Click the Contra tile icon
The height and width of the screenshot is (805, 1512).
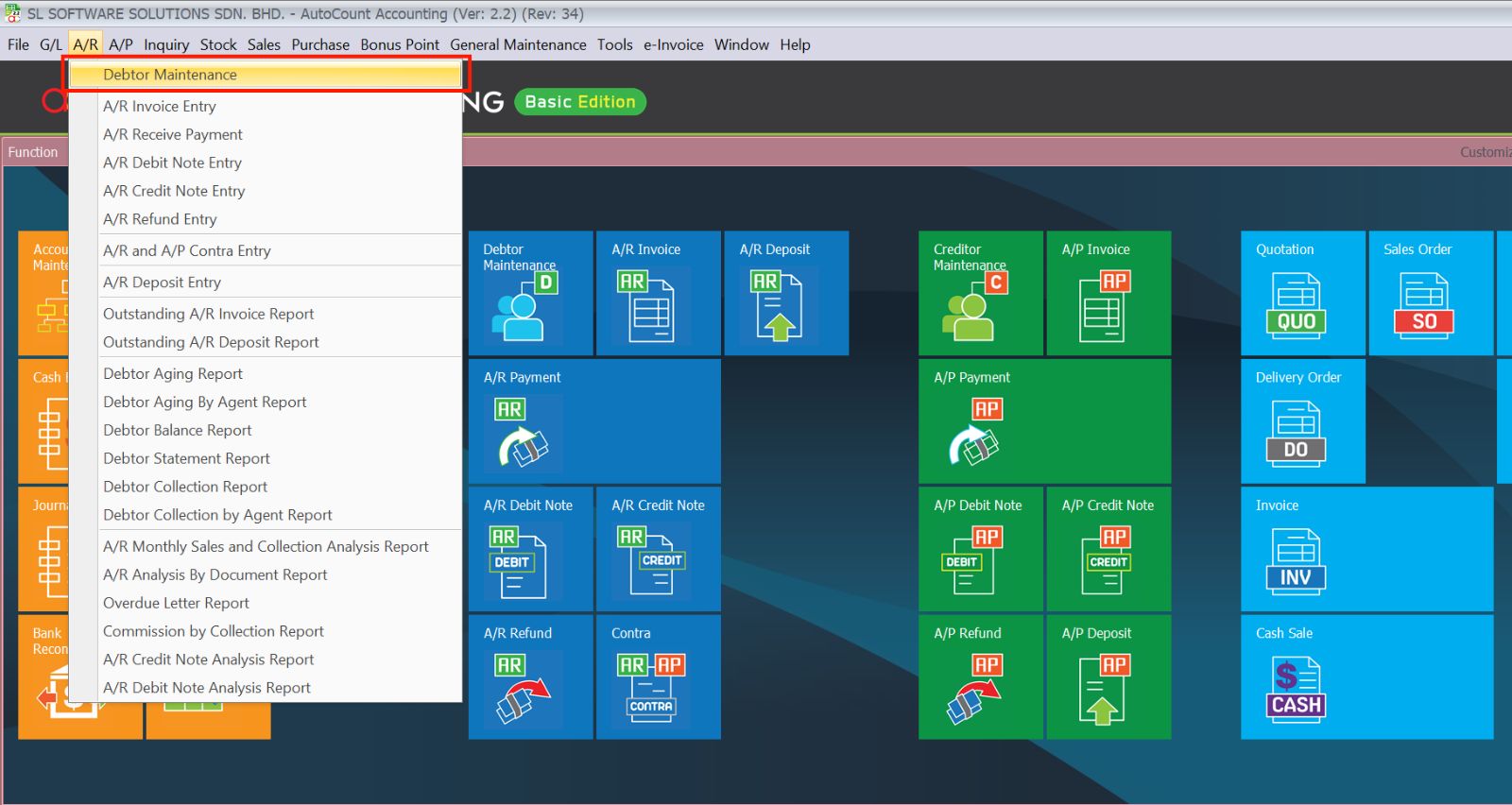click(x=651, y=689)
